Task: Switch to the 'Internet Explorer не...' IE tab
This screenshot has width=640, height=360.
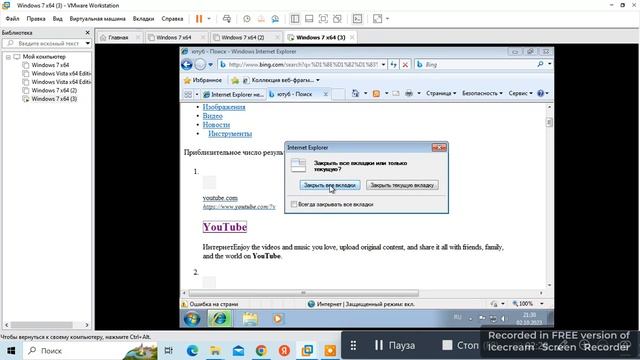Action: [233, 94]
